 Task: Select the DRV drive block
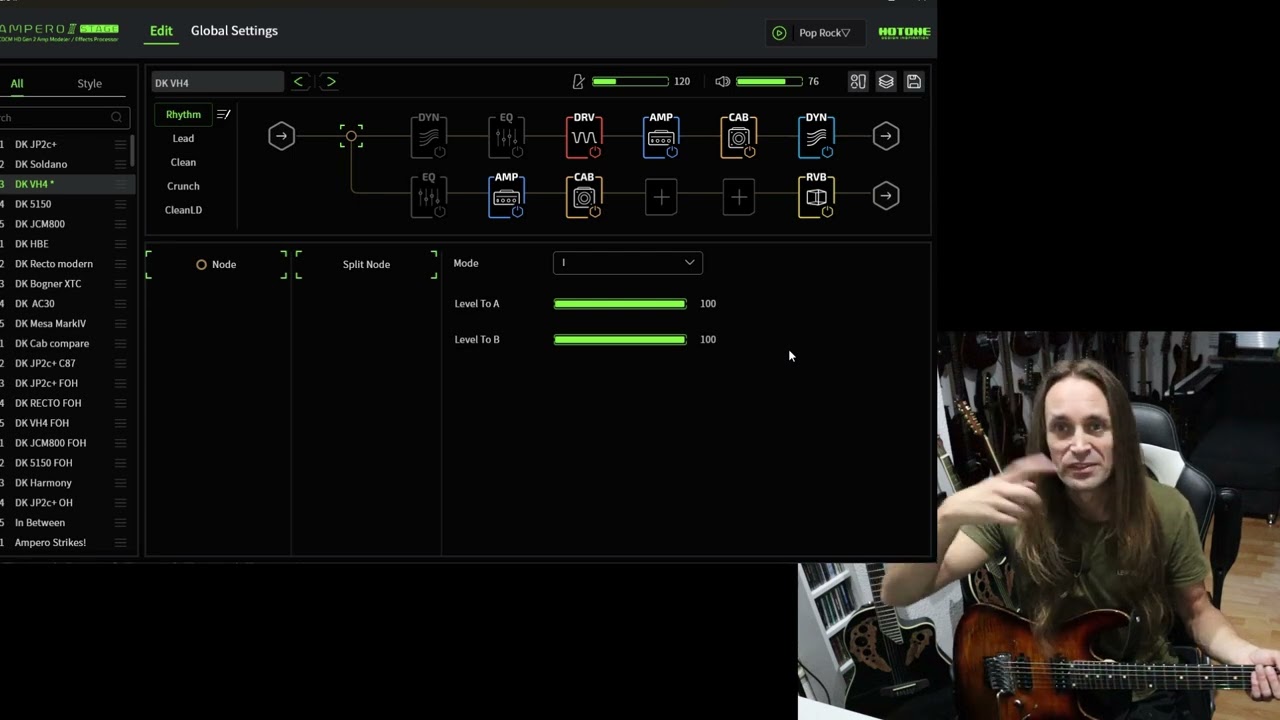(x=584, y=136)
